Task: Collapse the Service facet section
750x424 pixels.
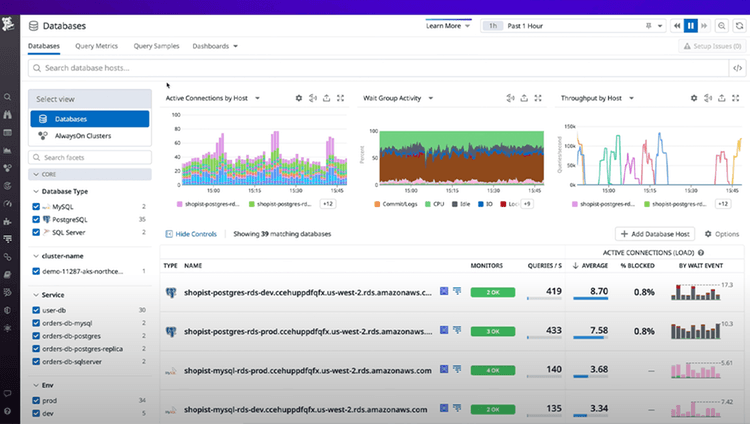Action: (x=36, y=295)
